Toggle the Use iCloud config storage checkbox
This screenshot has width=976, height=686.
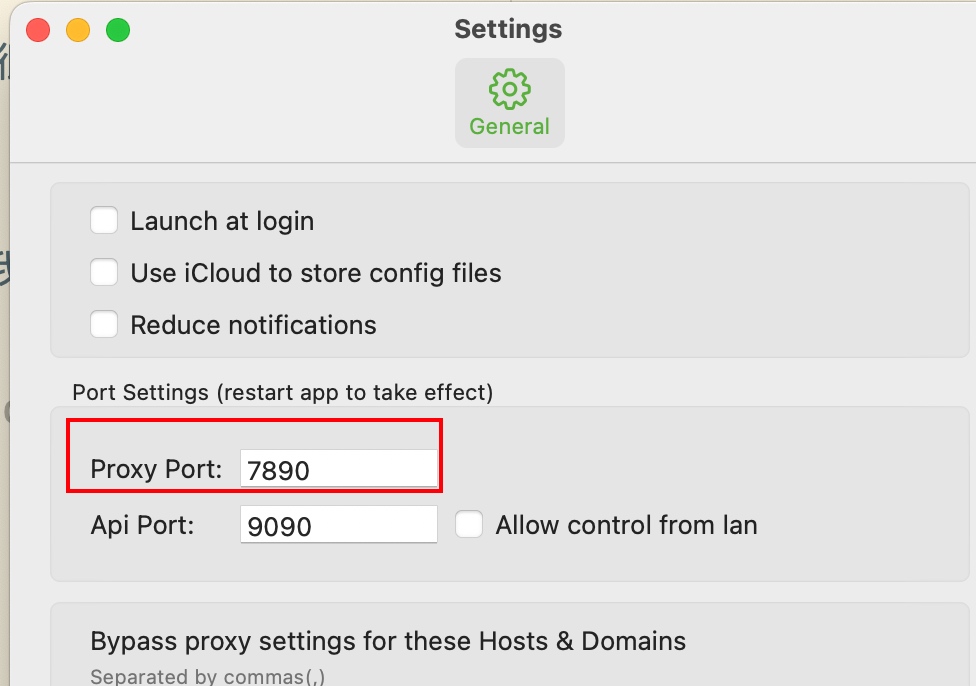point(104,272)
